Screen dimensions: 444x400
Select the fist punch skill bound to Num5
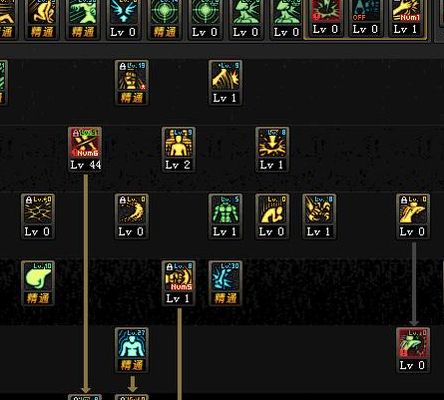point(179,283)
